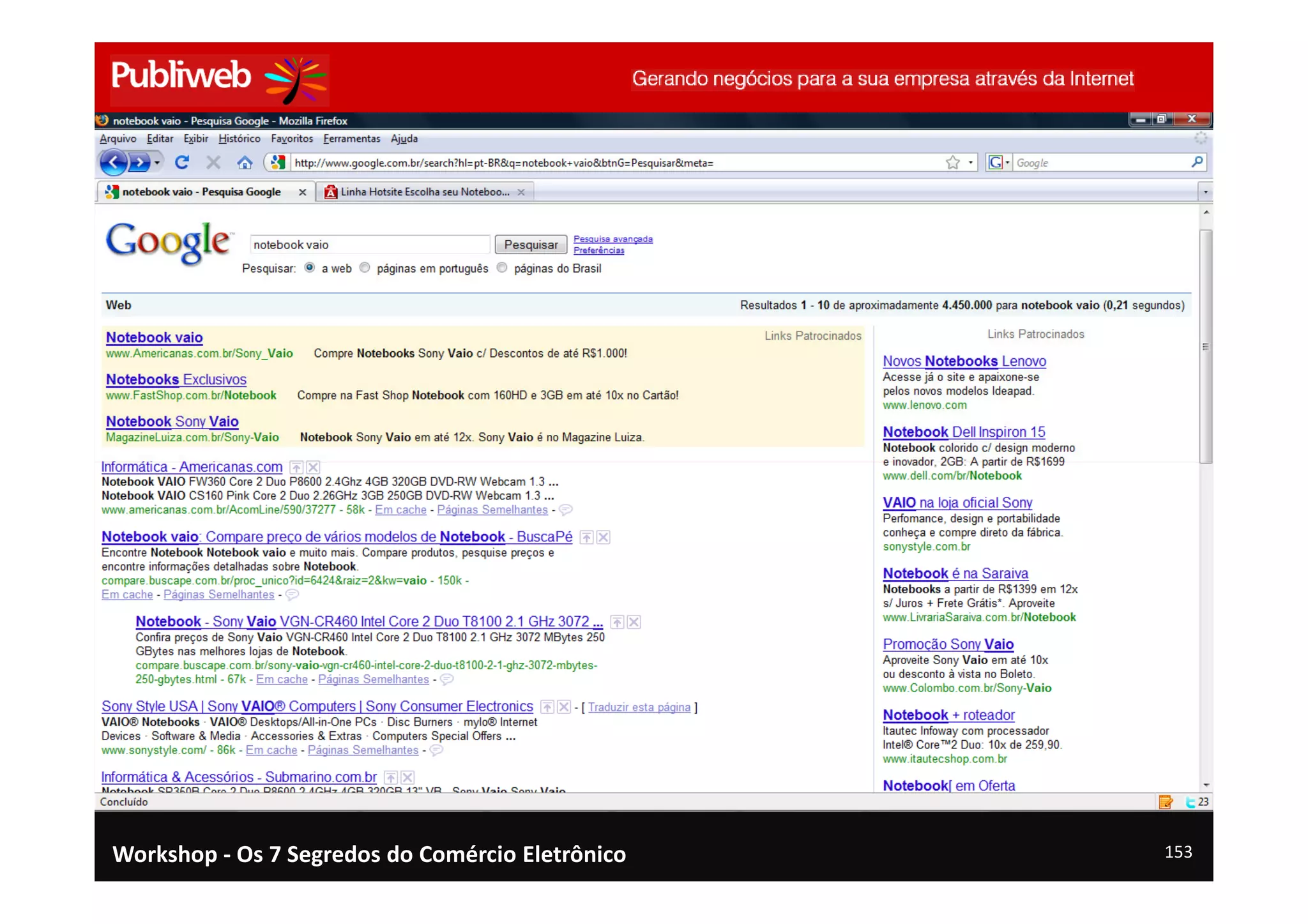The height and width of the screenshot is (924, 1308).
Task: Click the promote arrow icon beside Informática - Americanas.com
Action: [x=296, y=467]
